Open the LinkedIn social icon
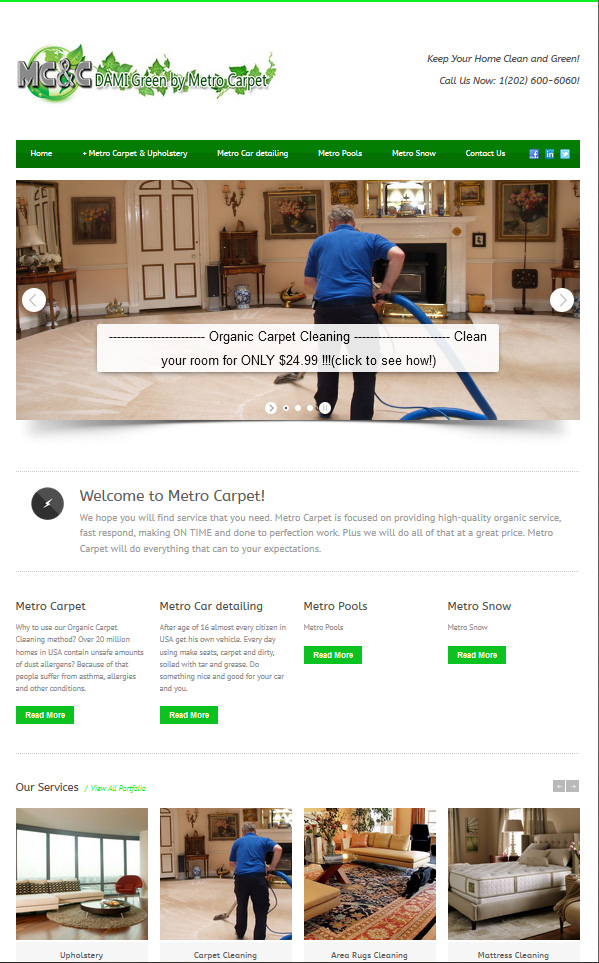The width and height of the screenshot is (599, 963). pos(549,154)
